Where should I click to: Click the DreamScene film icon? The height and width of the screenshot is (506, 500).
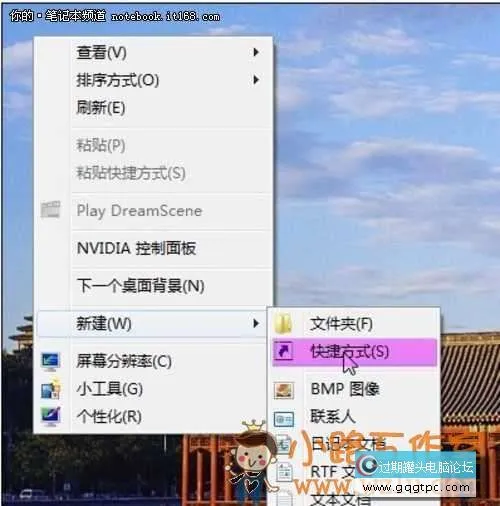tap(51, 210)
